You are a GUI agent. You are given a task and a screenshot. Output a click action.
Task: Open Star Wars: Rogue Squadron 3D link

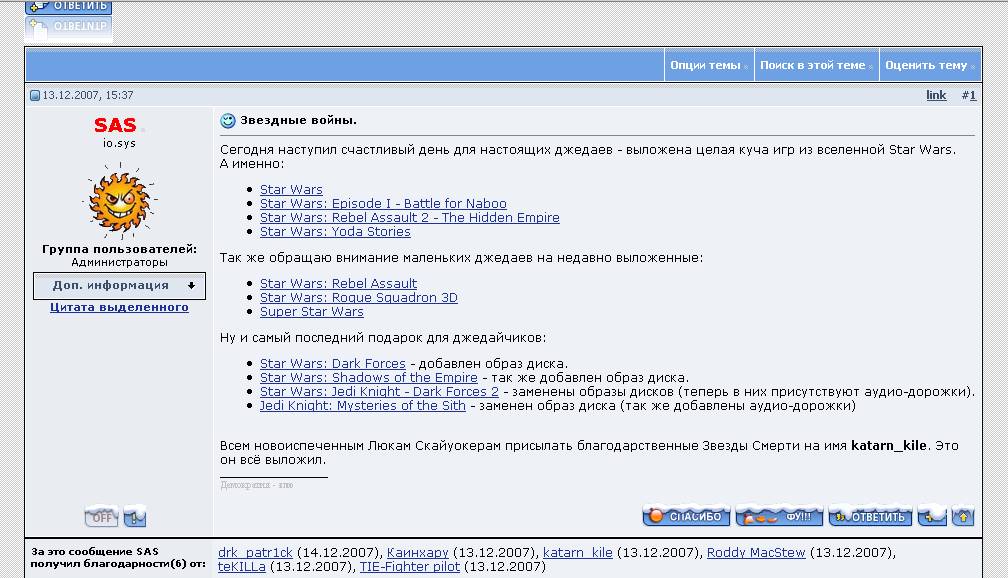tap(359, 298)
